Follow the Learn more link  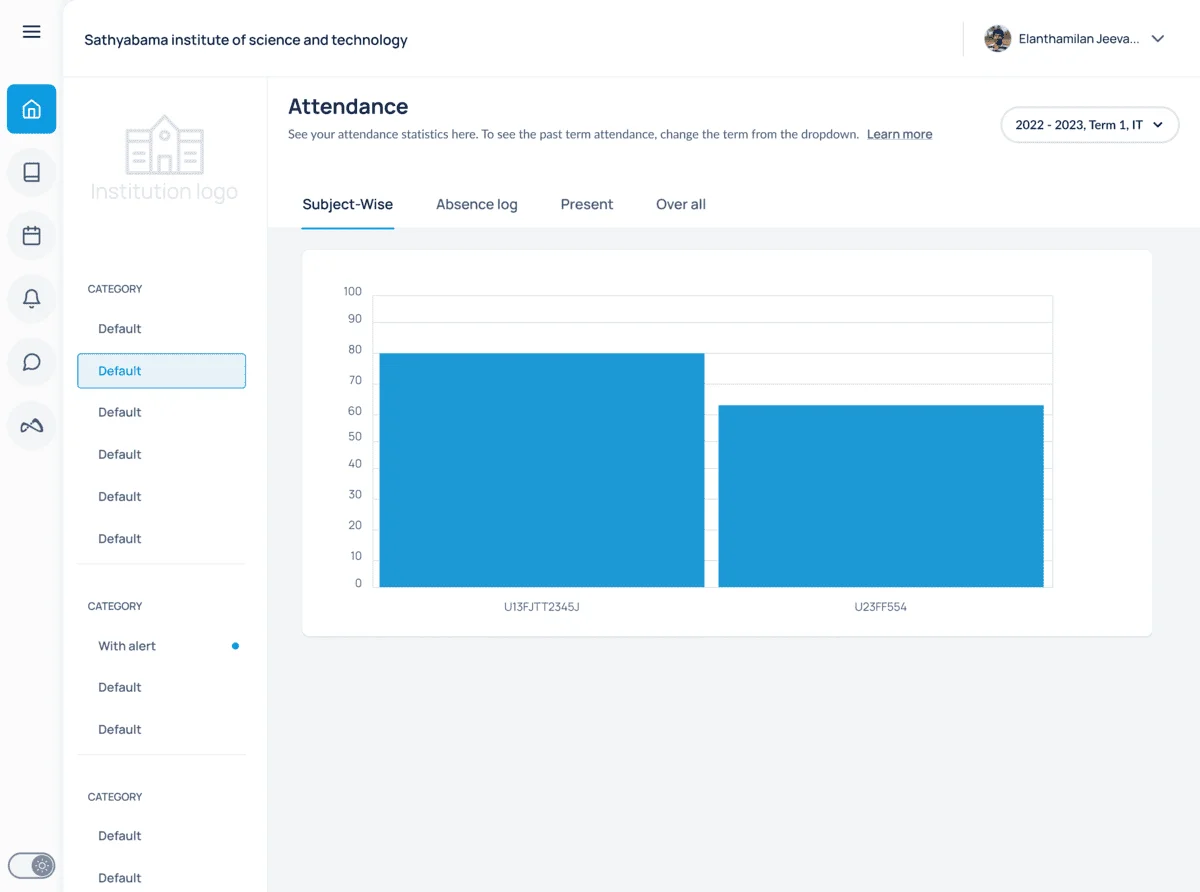pyautogui.click(x=899, y=134)
